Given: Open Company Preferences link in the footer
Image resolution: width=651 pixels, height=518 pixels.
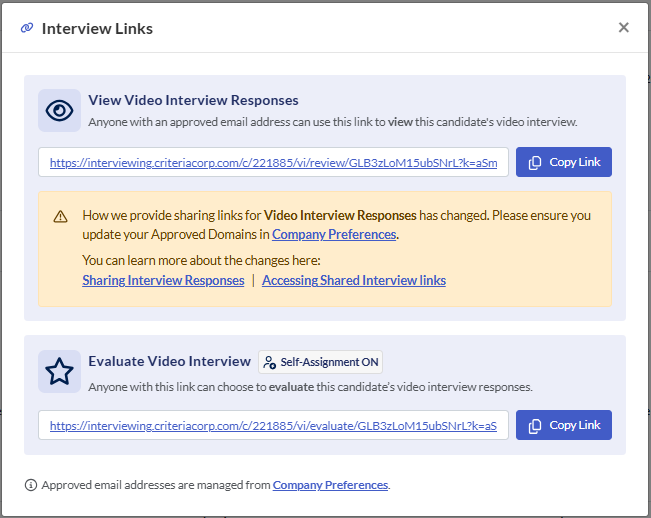Looking at the screenshot, I should click(x=330, y=485).
